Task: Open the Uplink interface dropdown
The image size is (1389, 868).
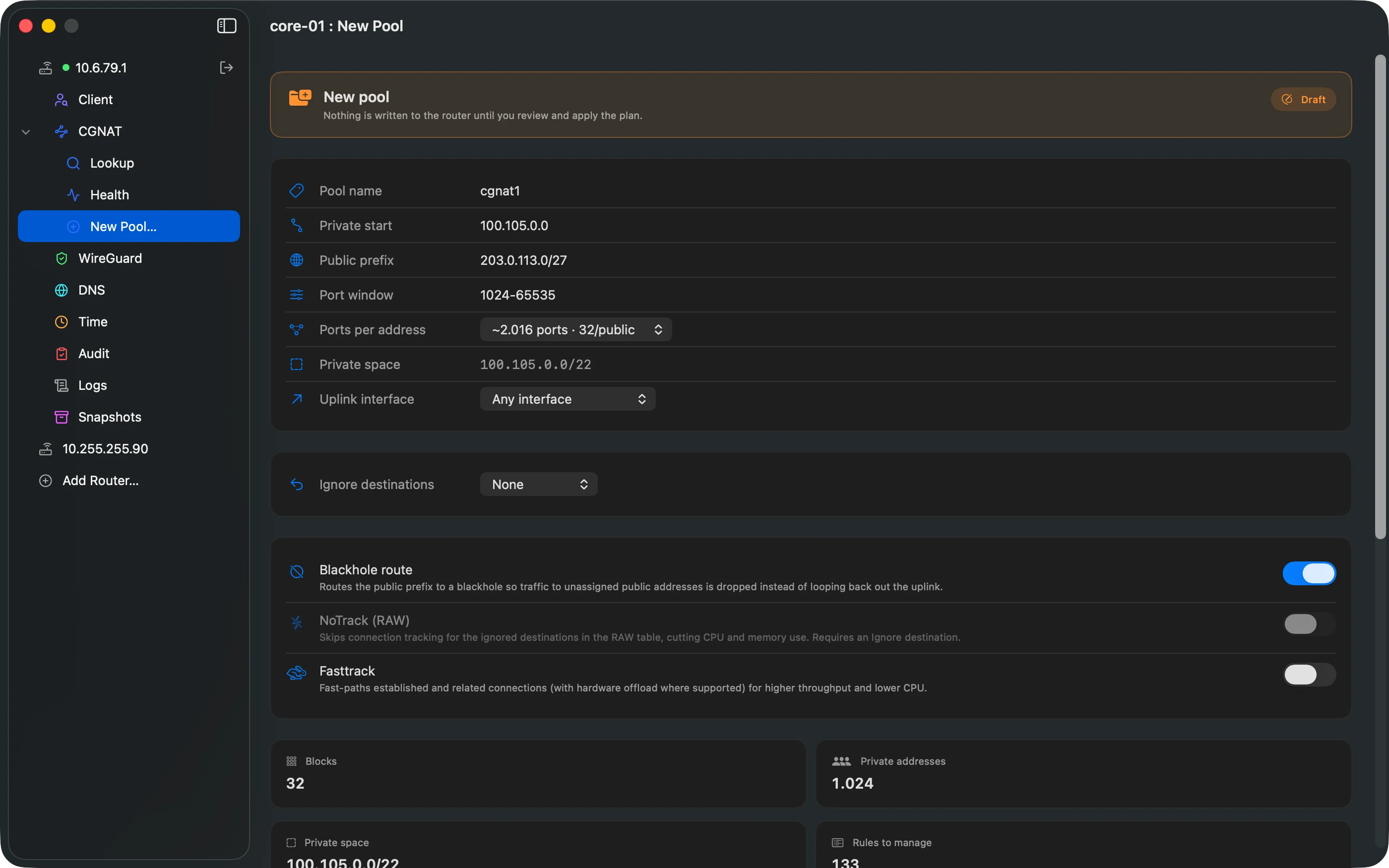Action: click(x=568, y=399)
